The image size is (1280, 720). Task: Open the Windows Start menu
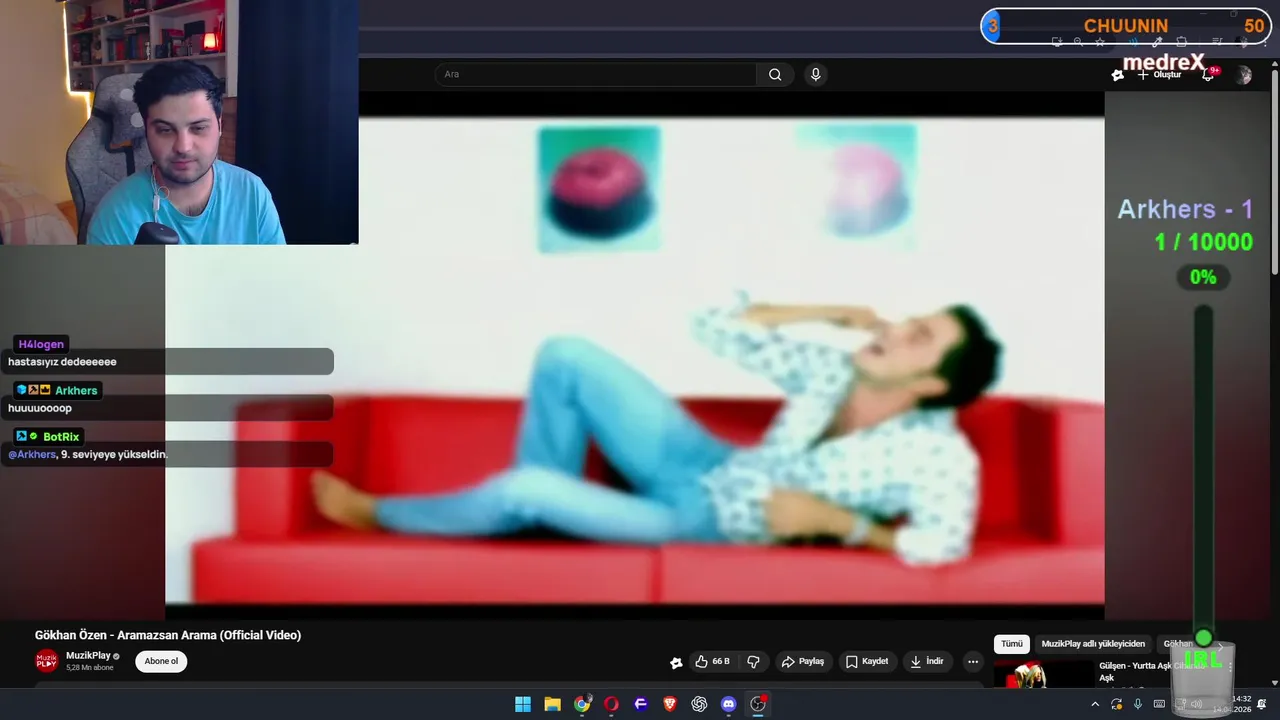[x=523, y=704]
